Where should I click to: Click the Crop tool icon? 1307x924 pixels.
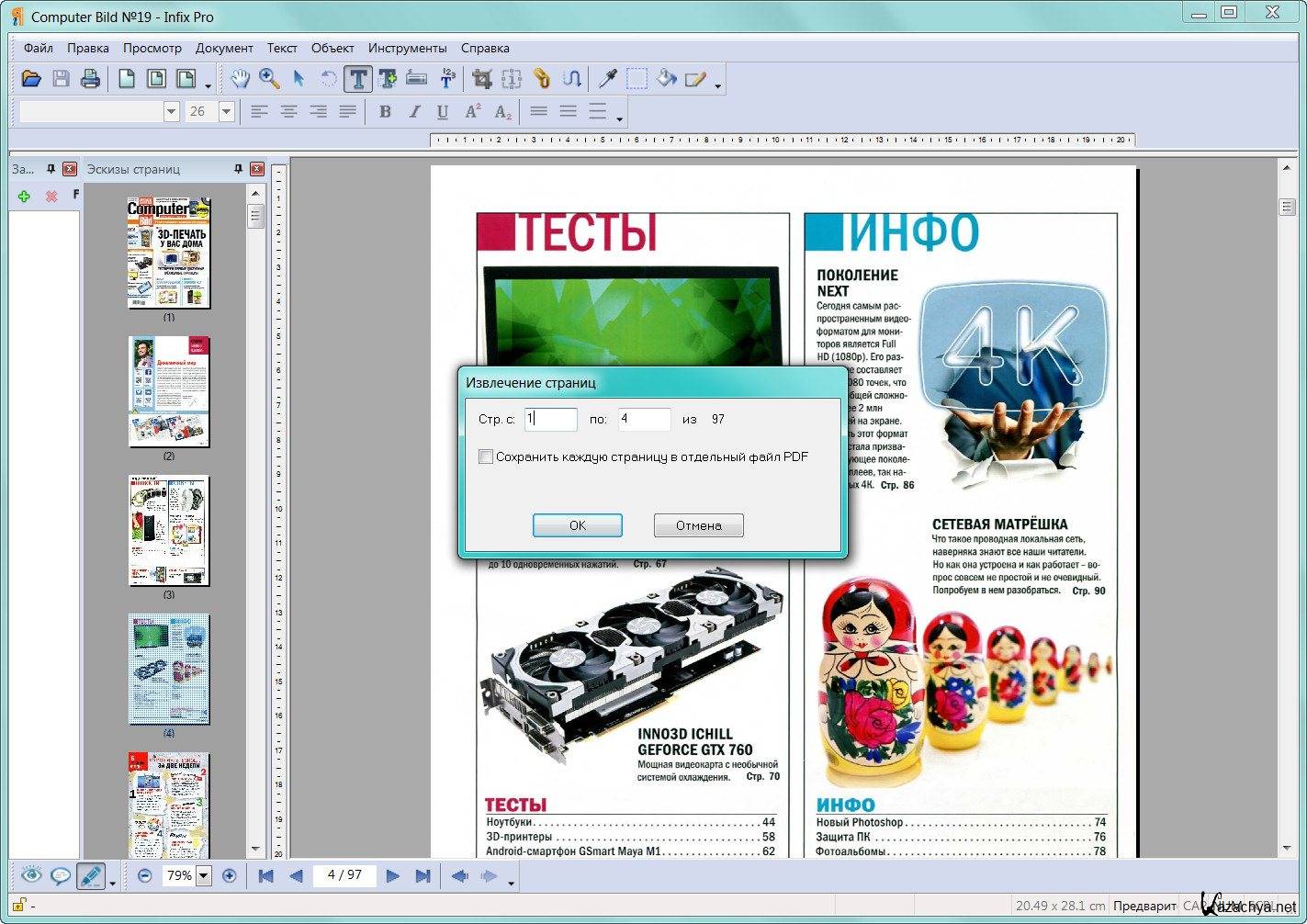click(481, 79)
